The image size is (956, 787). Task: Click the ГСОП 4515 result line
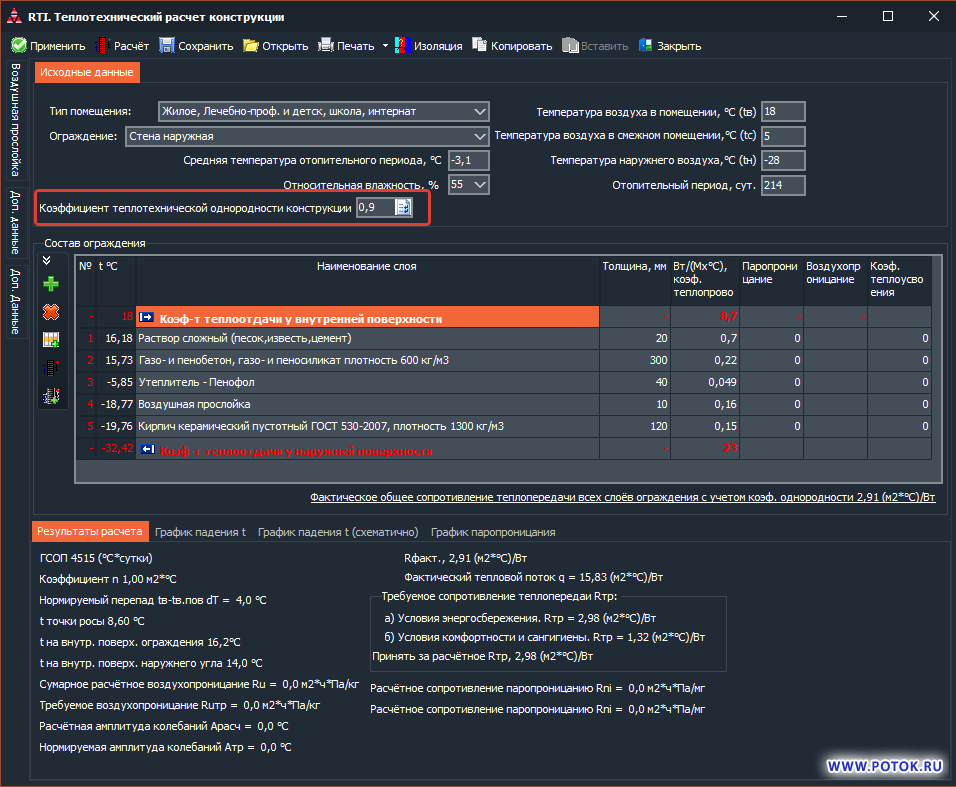click(x=96, y=558)
